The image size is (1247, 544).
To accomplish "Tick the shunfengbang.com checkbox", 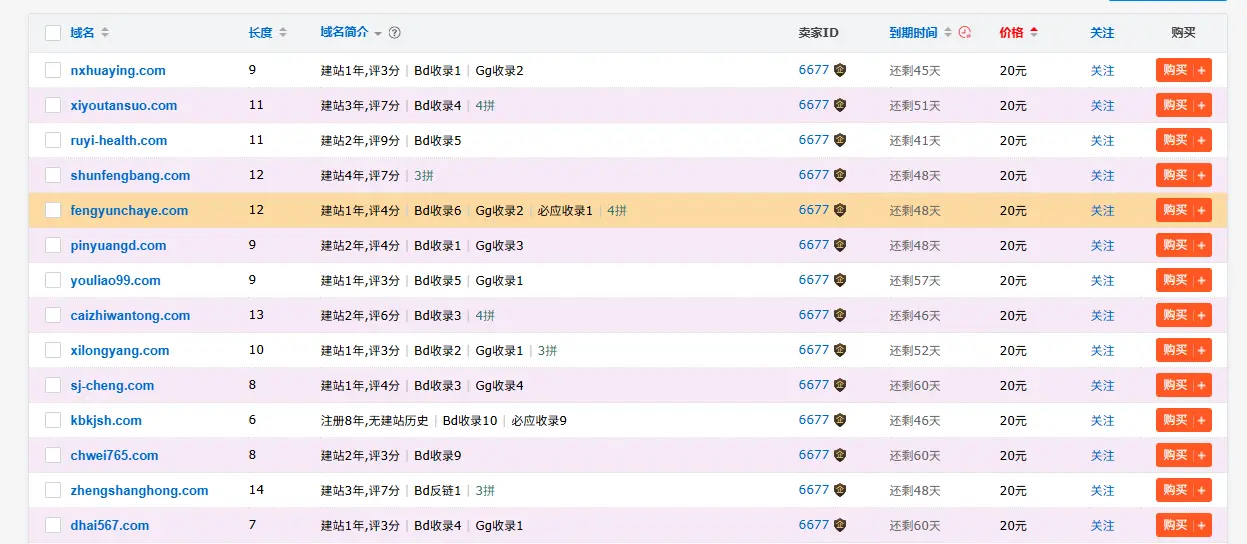I will click(x=53, y=175).
